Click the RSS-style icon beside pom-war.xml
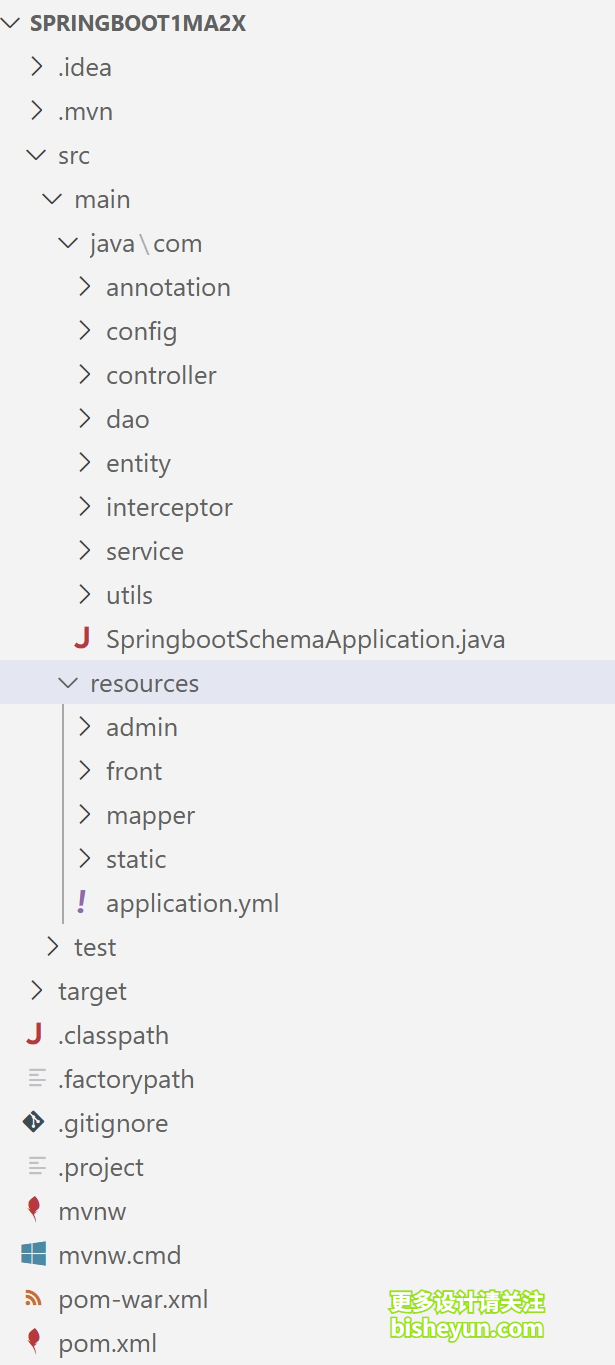Screen dimensions: 615x1365 click(34, 1299)
